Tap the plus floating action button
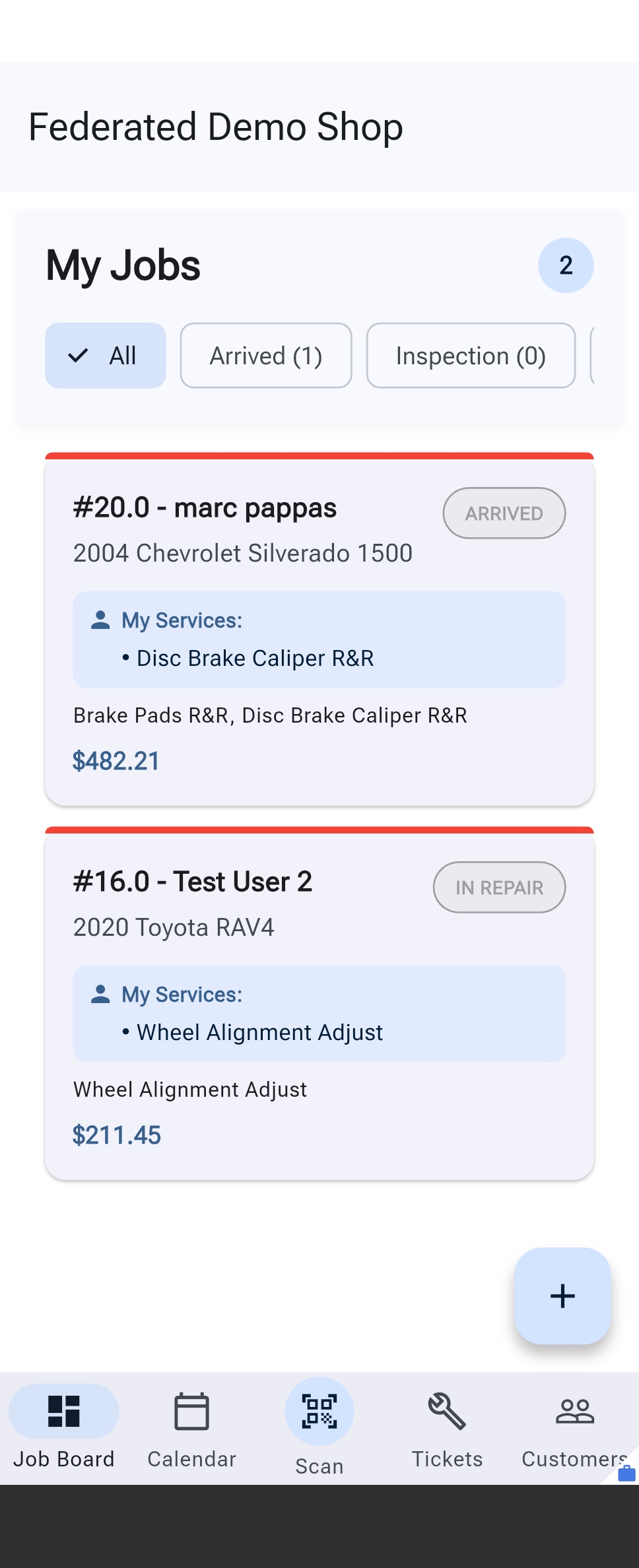This screenshot has width=639, height=1568. click(562, 1295)
